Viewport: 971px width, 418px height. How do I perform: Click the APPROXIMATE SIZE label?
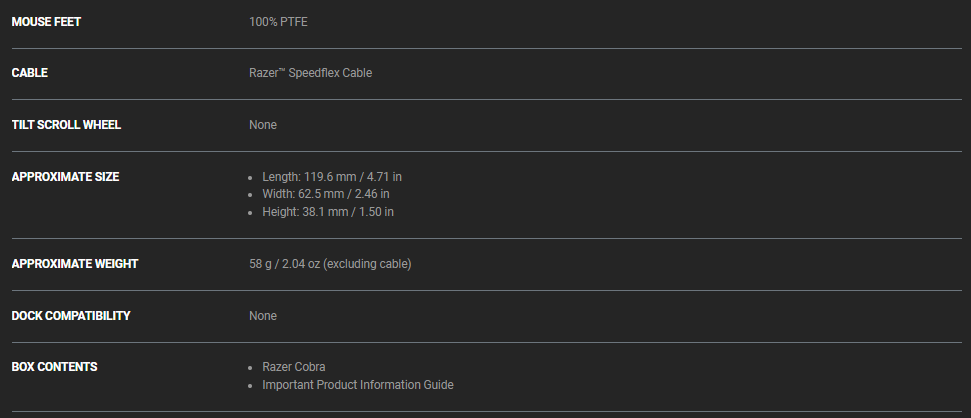click(65, 177)
